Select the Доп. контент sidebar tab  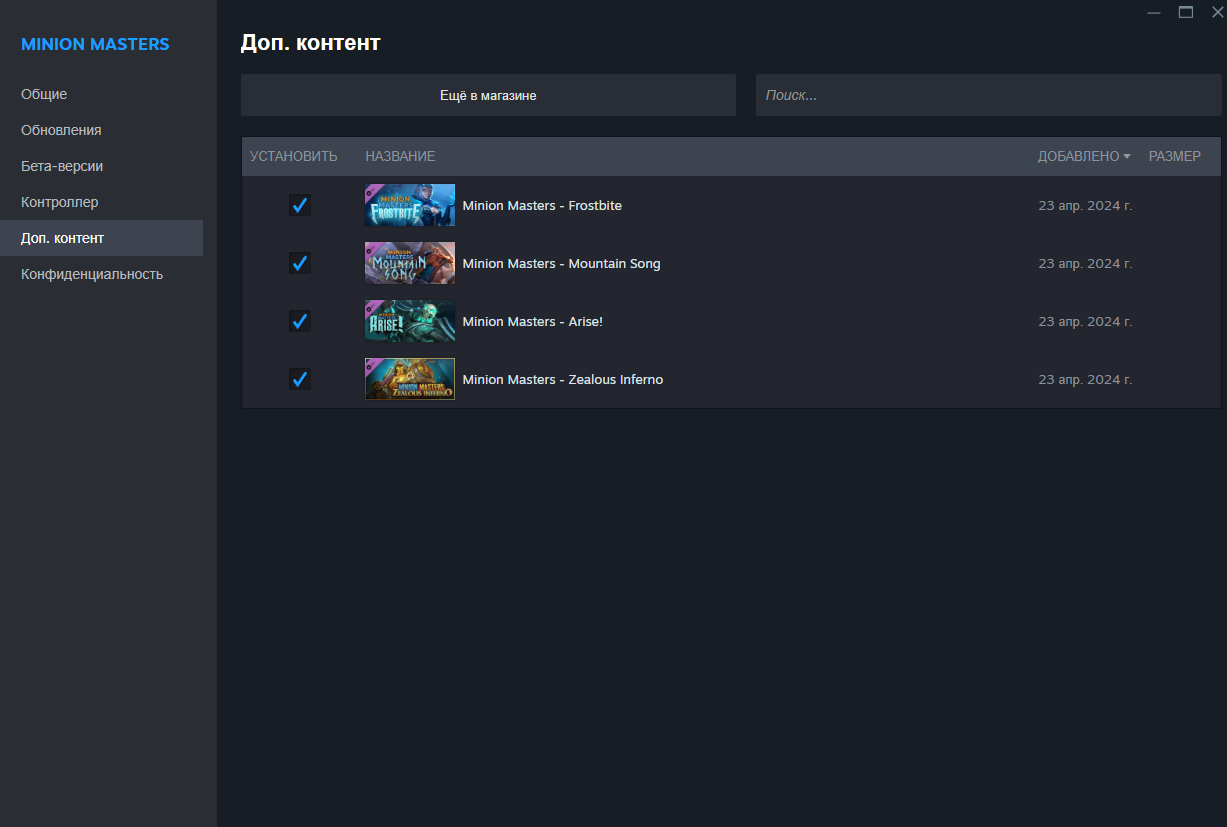[101, 238]
